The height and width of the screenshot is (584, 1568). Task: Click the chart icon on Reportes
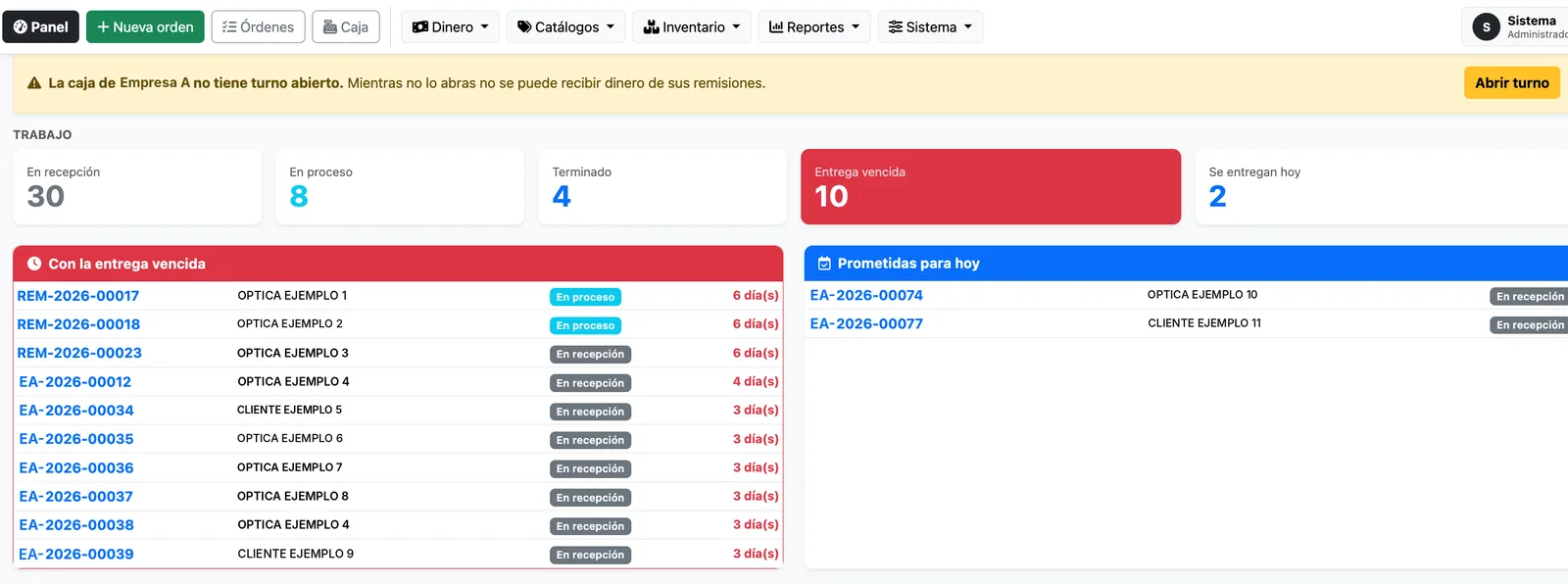click(776, 27)
